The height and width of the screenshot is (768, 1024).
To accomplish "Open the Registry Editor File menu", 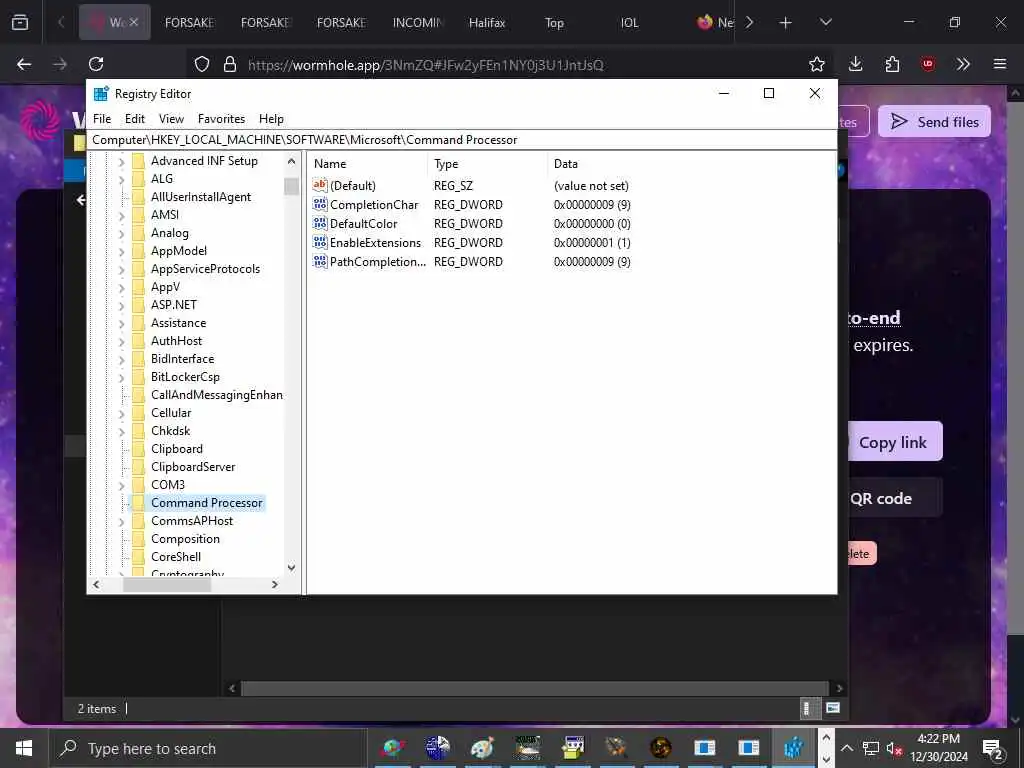I will [x=102, y=119].
